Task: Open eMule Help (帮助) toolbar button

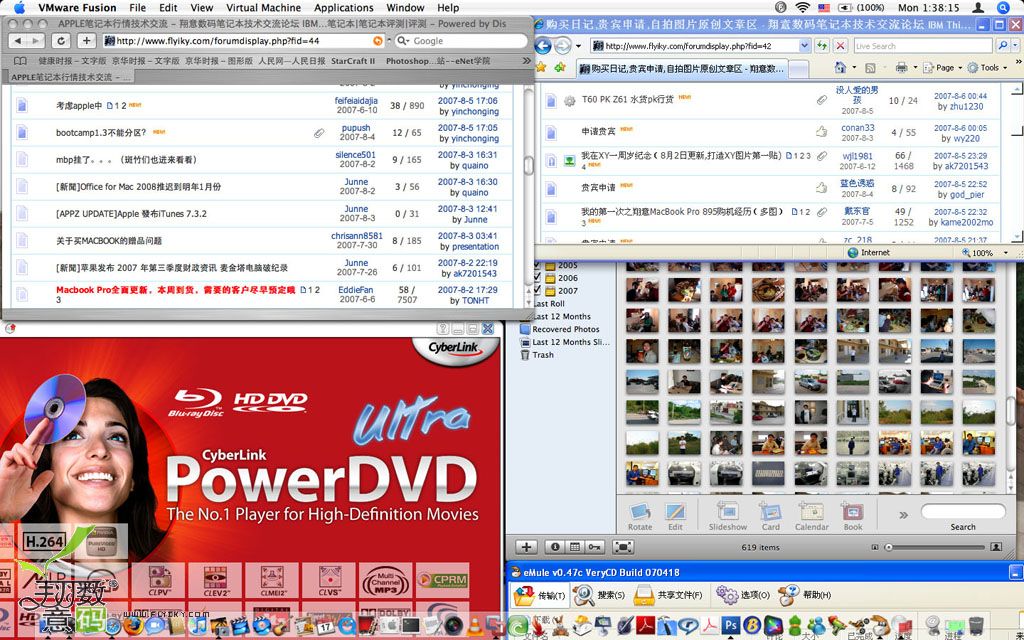Action: tap(805, 595)
